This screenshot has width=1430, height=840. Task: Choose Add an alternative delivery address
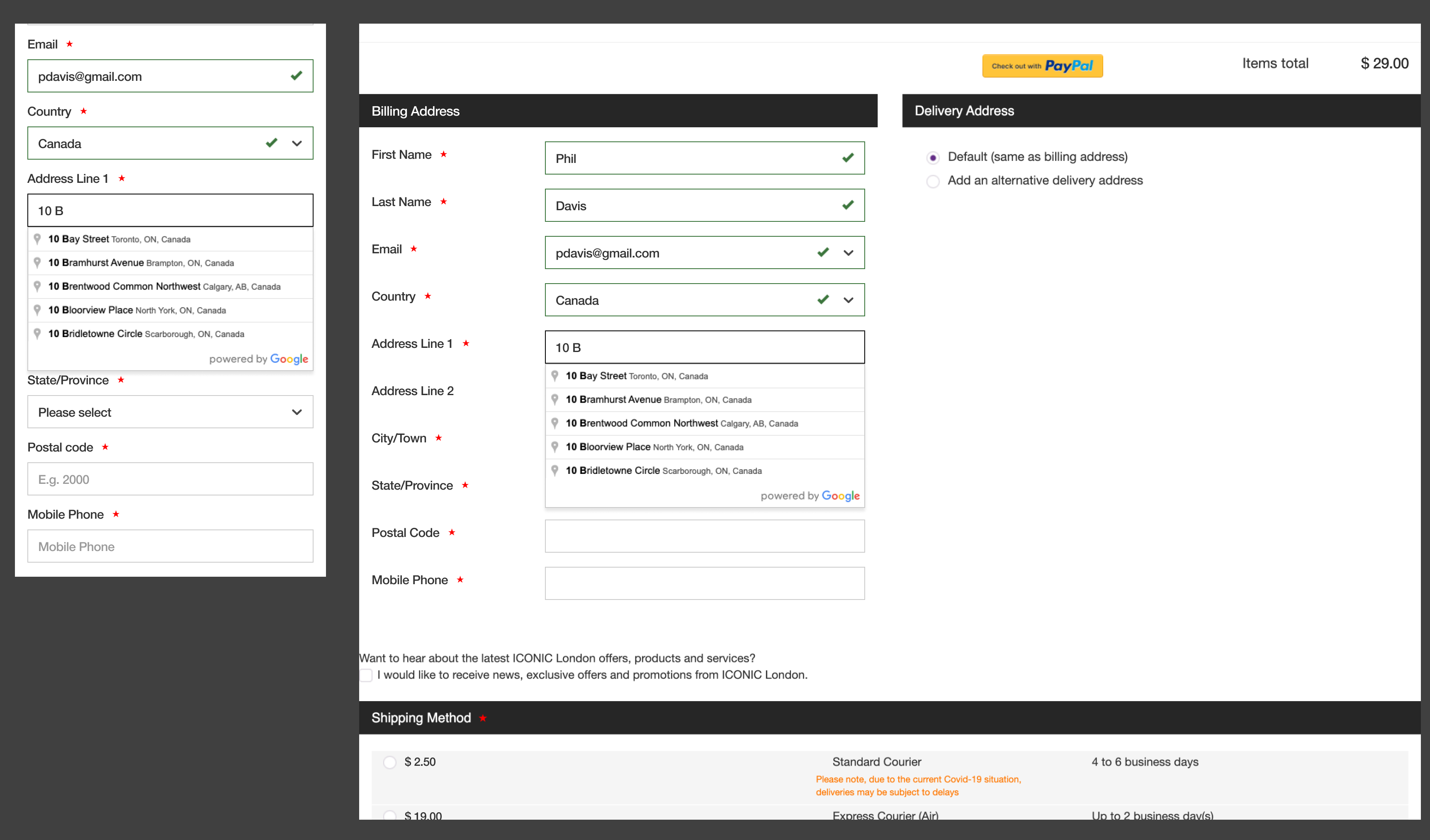pyautogui.click(x=932, y=181)
